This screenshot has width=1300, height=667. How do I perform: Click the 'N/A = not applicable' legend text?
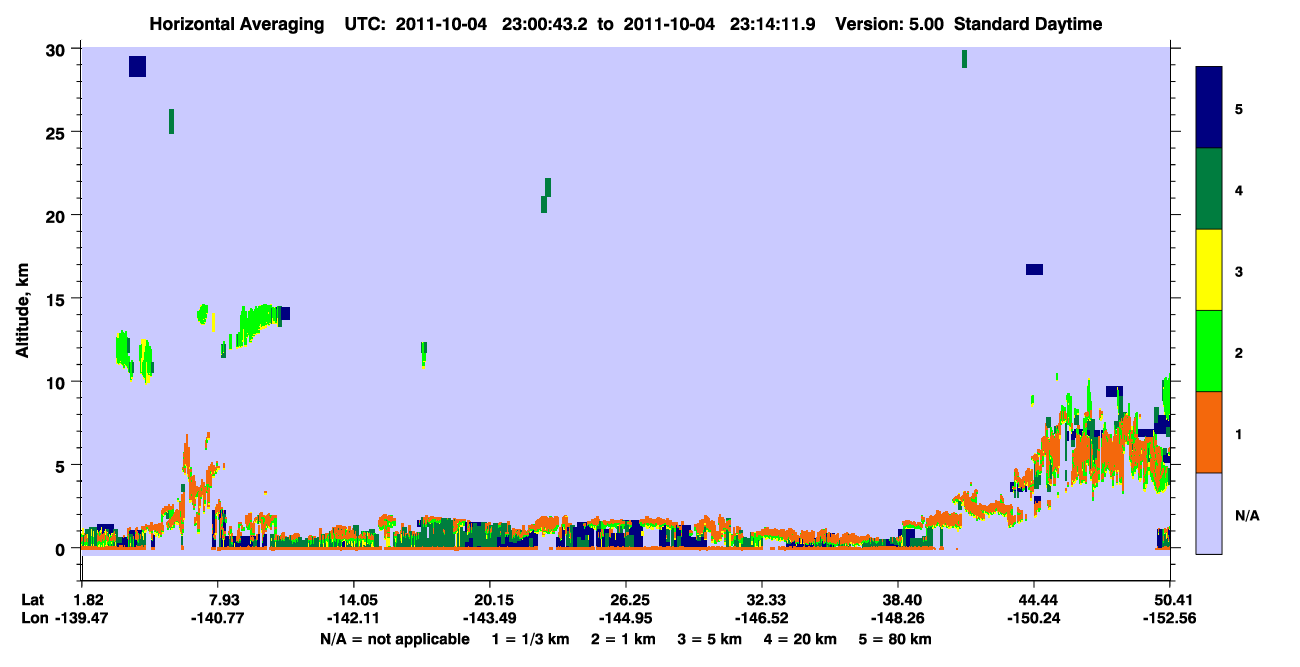pyautogui.click(x=395, y=639)
